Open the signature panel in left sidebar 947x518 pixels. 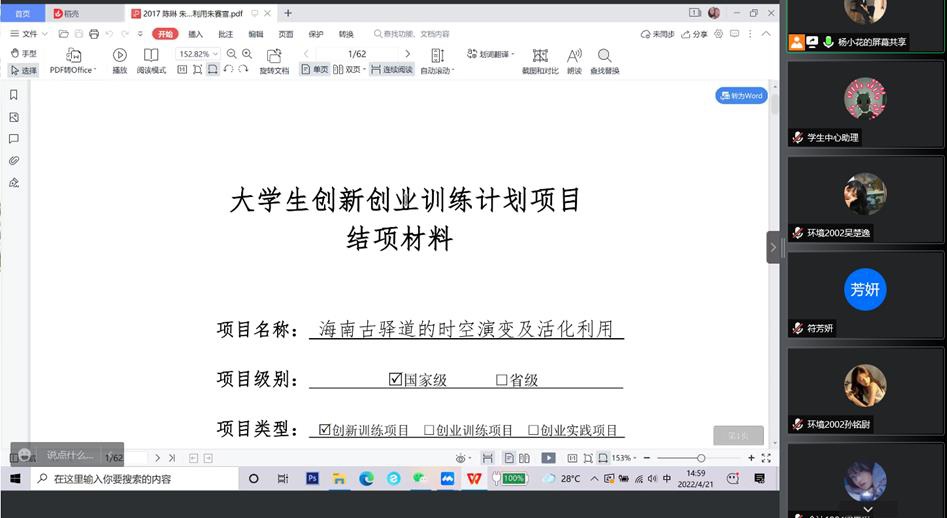coord(14,182)
